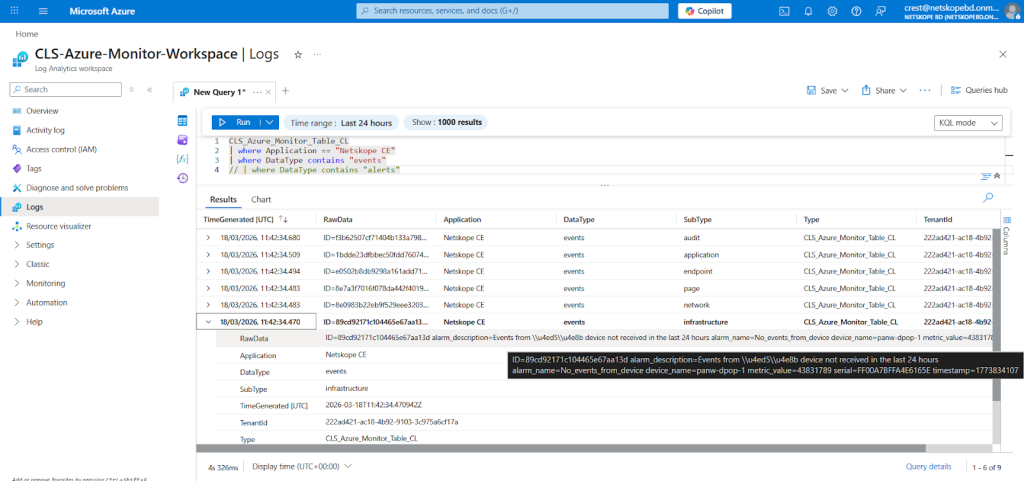The height and width of the screenshot is (481, 1024).
Task: Change the Time range Last 24 hours
Action: click(x=342, y=123)
